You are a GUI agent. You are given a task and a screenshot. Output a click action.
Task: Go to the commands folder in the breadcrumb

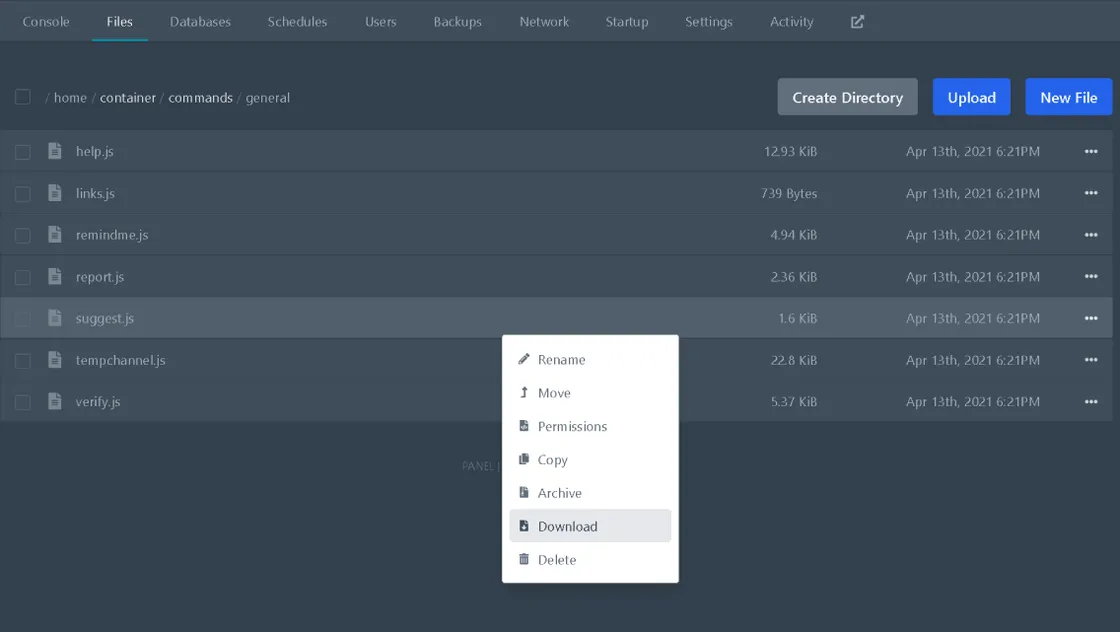[201, 98]
